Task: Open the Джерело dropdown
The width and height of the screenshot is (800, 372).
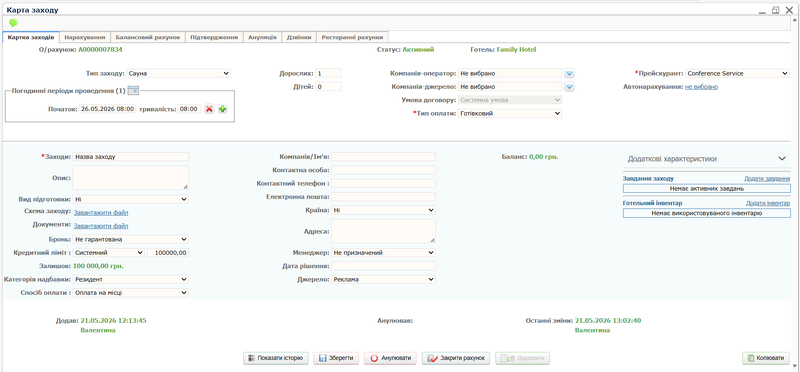Action: coord(383,279)
